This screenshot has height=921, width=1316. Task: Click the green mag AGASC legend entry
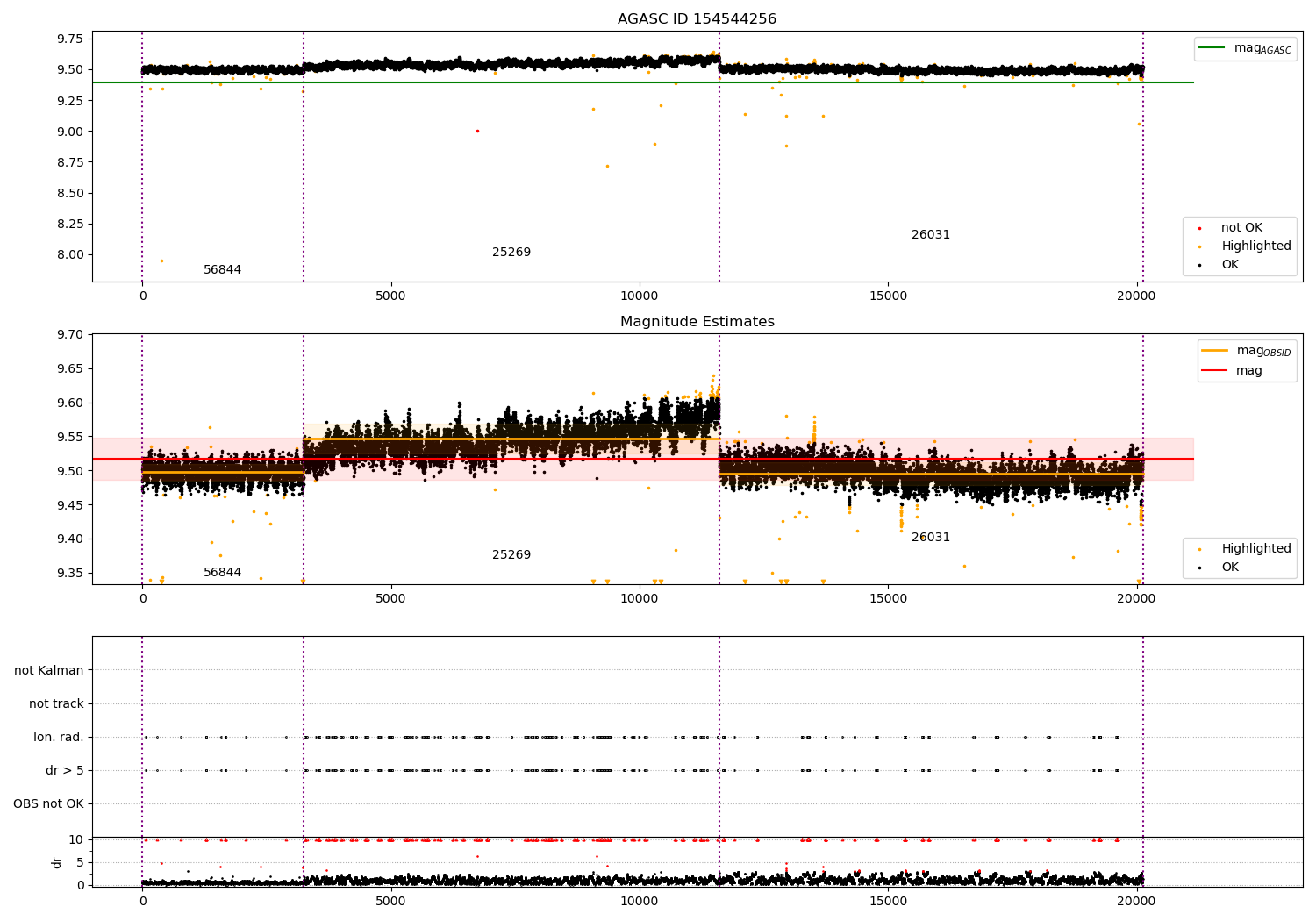pos(1246,48)
